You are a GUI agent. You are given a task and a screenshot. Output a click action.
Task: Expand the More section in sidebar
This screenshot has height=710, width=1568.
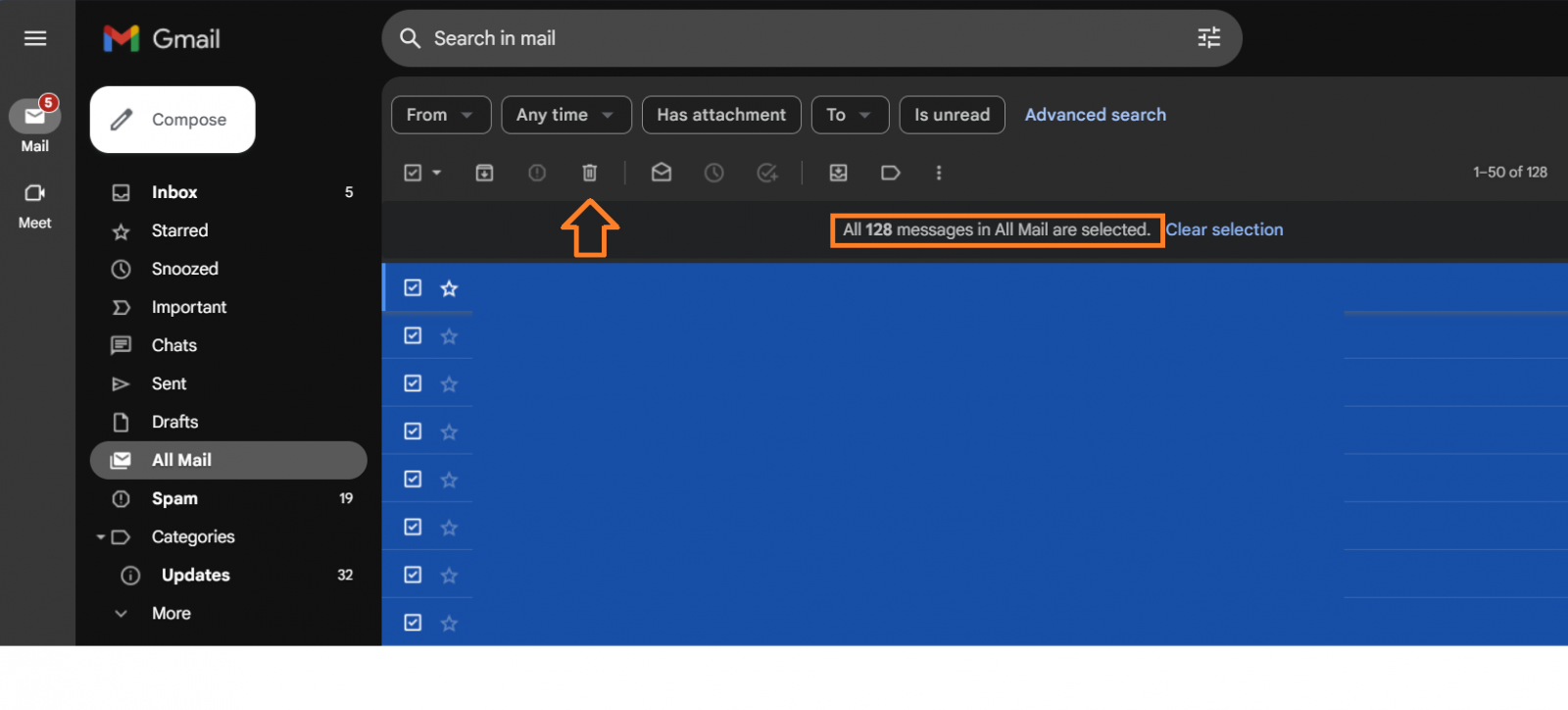[171, 613]
